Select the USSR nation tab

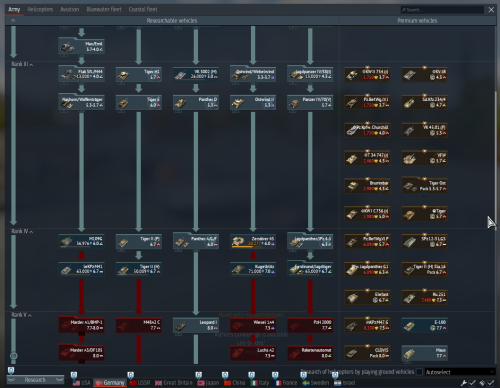[x=140, y=383]
